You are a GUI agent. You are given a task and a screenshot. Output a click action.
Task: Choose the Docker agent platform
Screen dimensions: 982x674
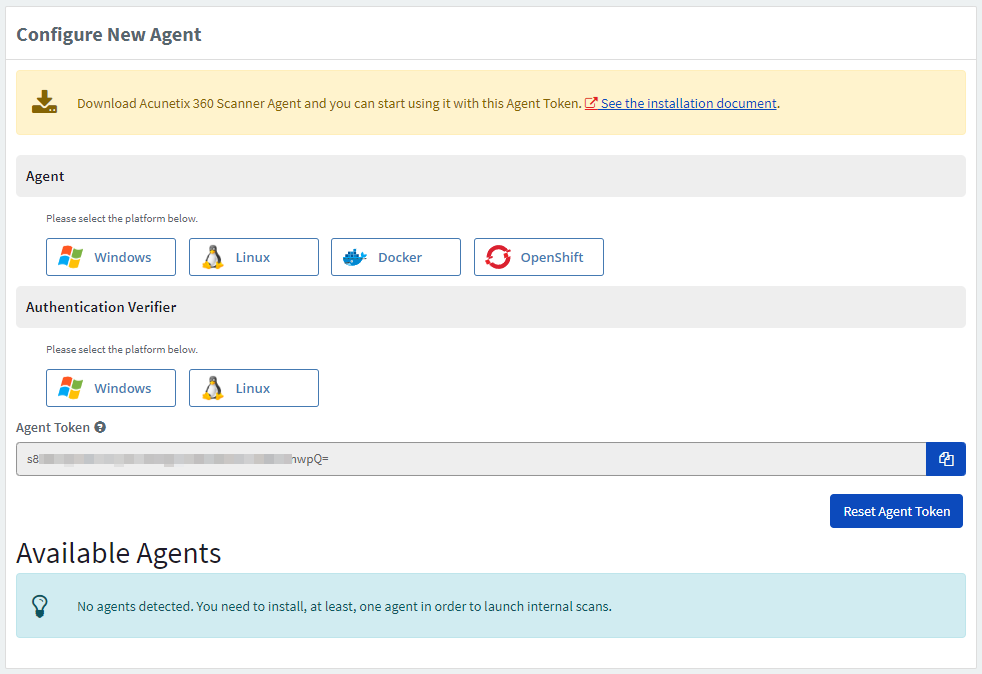tap(396, 257)
